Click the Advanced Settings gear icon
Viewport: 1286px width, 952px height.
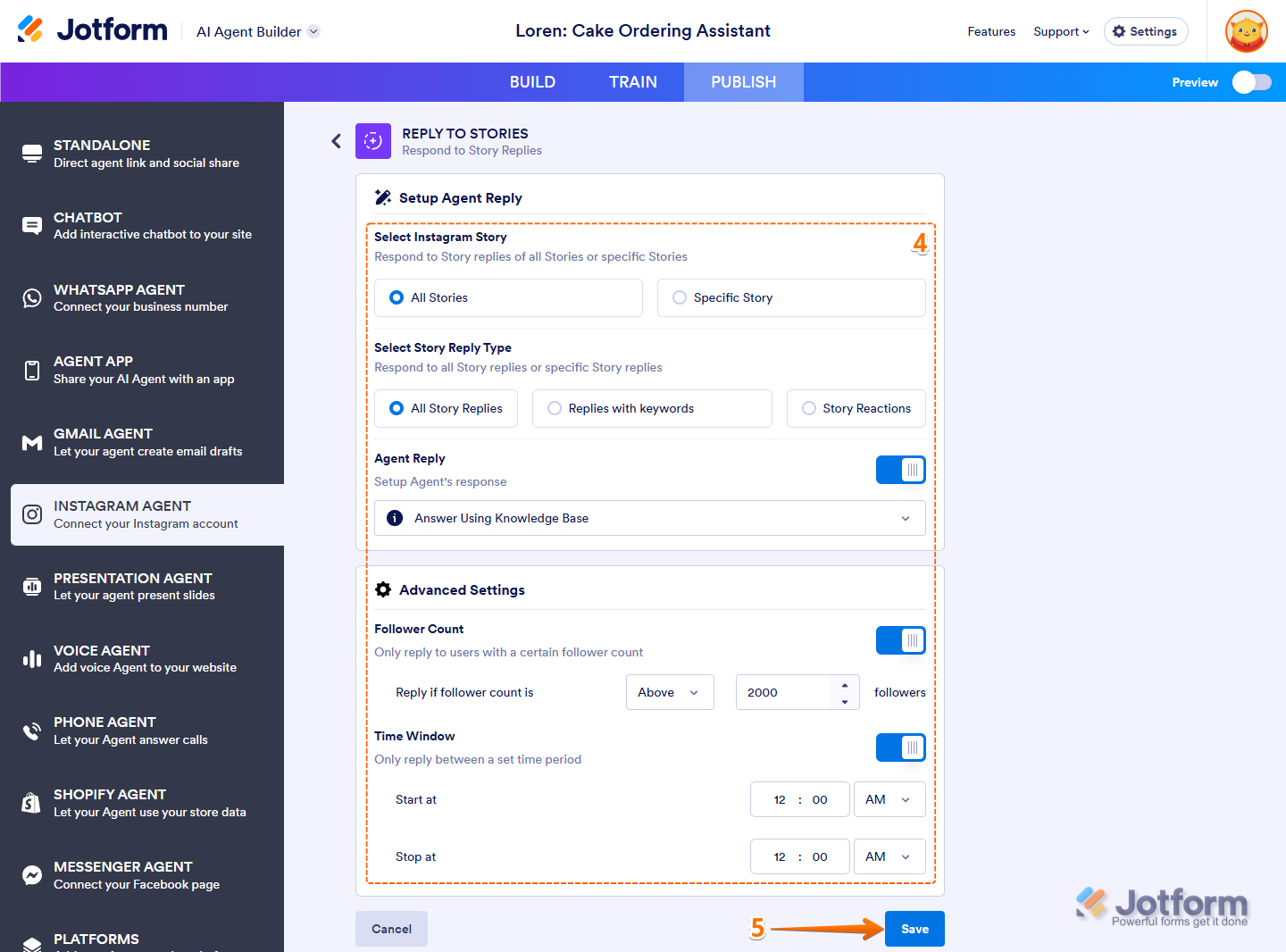[383, 589]
